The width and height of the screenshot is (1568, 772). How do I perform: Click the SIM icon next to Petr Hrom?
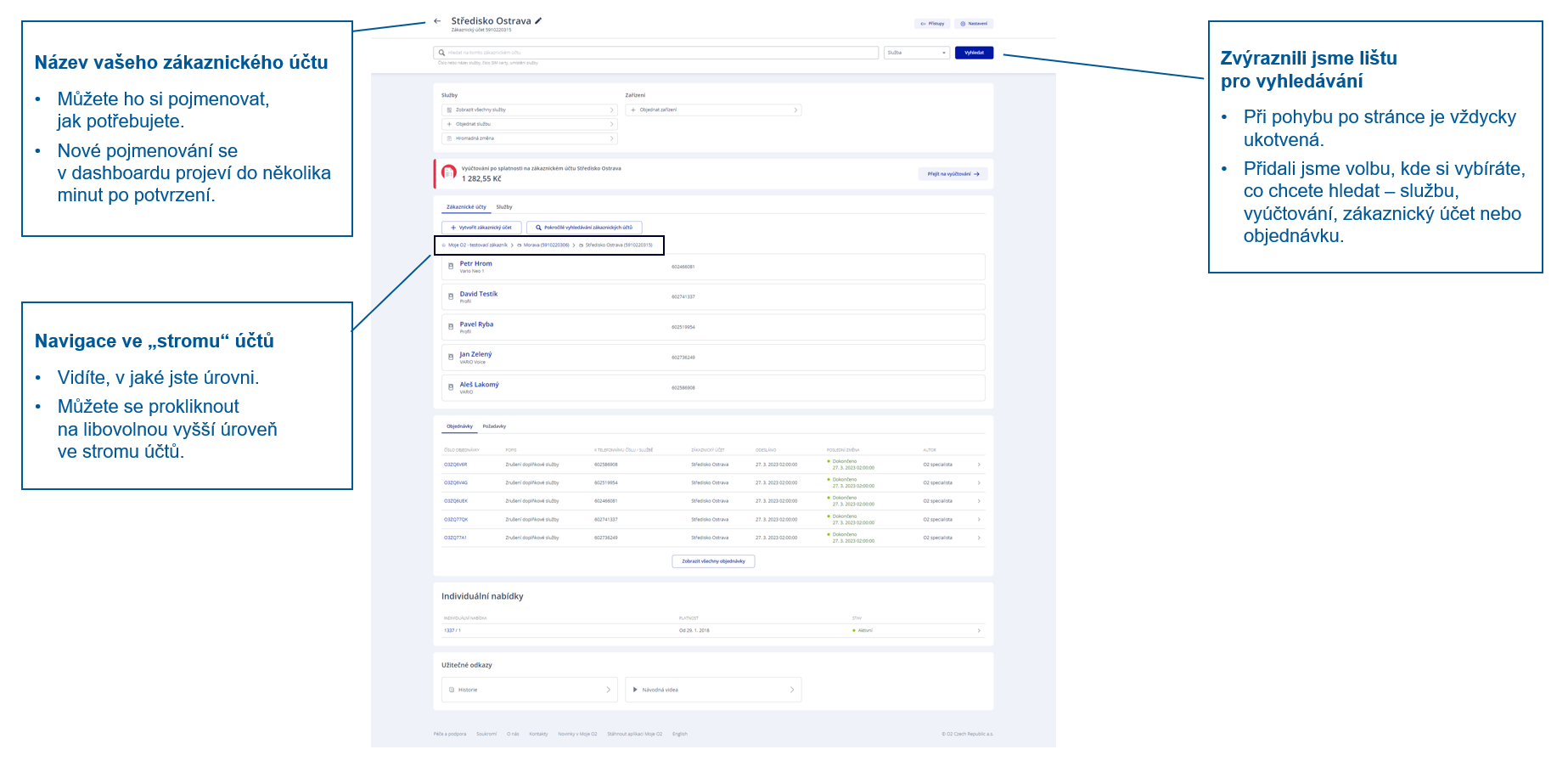pyautogui.click(x=451, y=267)
